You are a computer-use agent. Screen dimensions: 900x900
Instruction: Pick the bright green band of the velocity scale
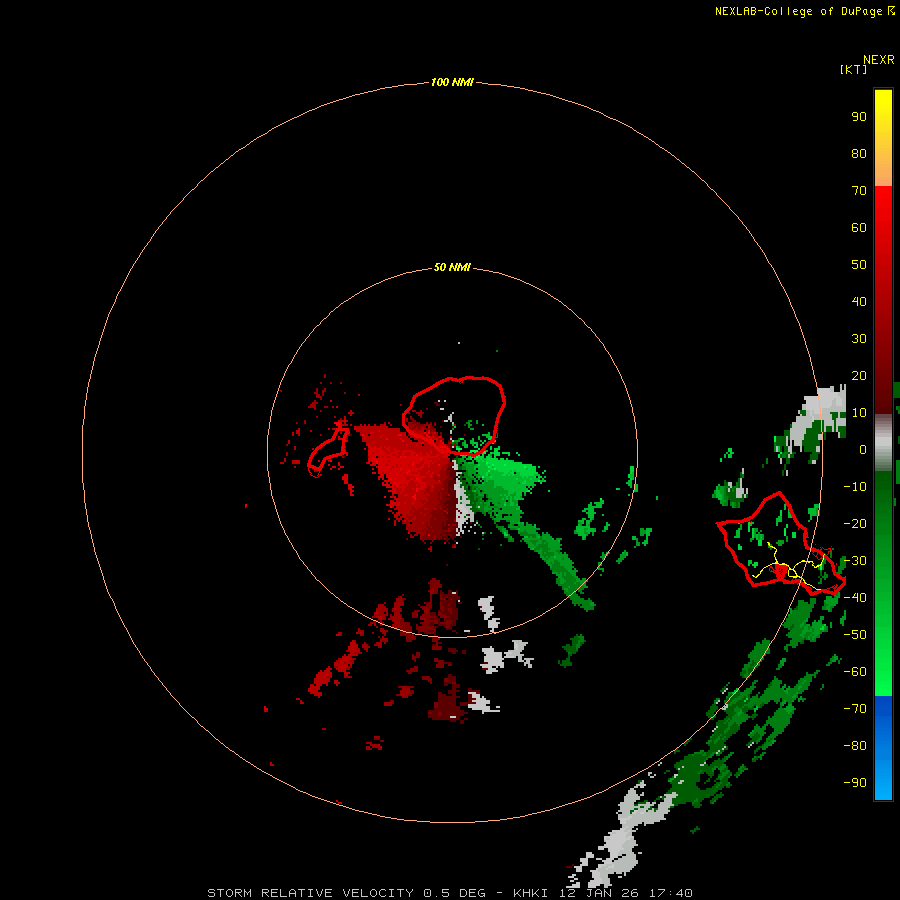883,649
